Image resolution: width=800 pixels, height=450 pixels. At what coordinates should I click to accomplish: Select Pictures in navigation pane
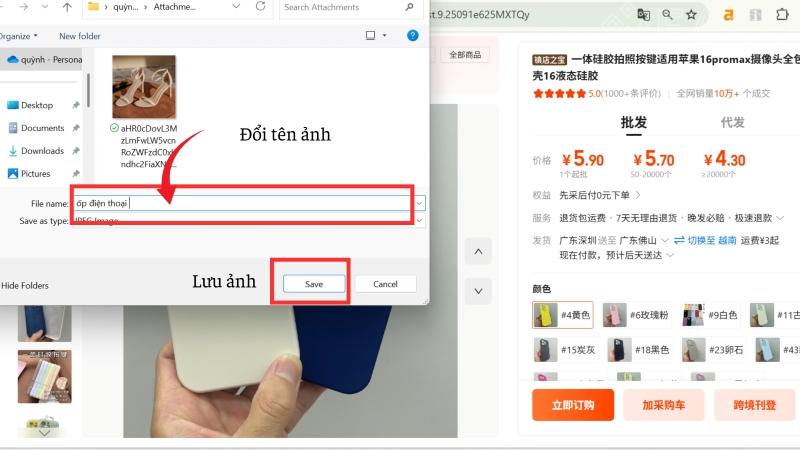[x=35, y=174]
